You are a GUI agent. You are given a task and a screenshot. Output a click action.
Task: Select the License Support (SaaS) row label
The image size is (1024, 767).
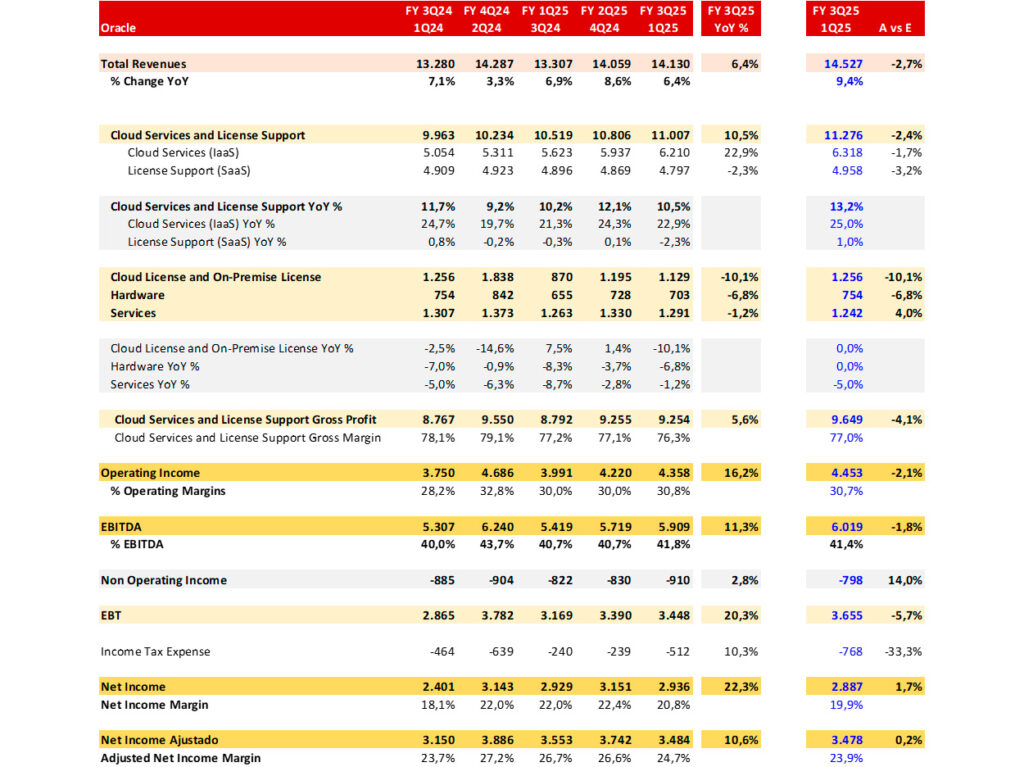[185, 171]
